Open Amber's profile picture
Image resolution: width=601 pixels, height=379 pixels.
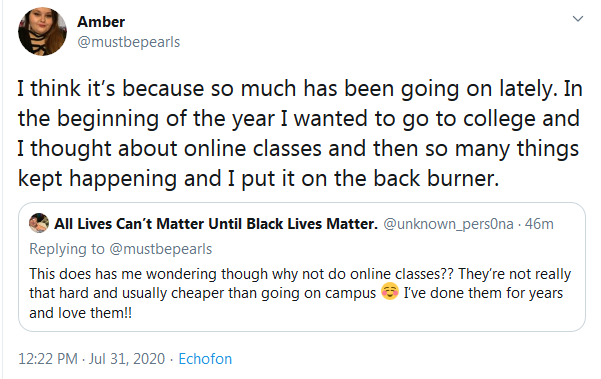(x=42, y=31)
